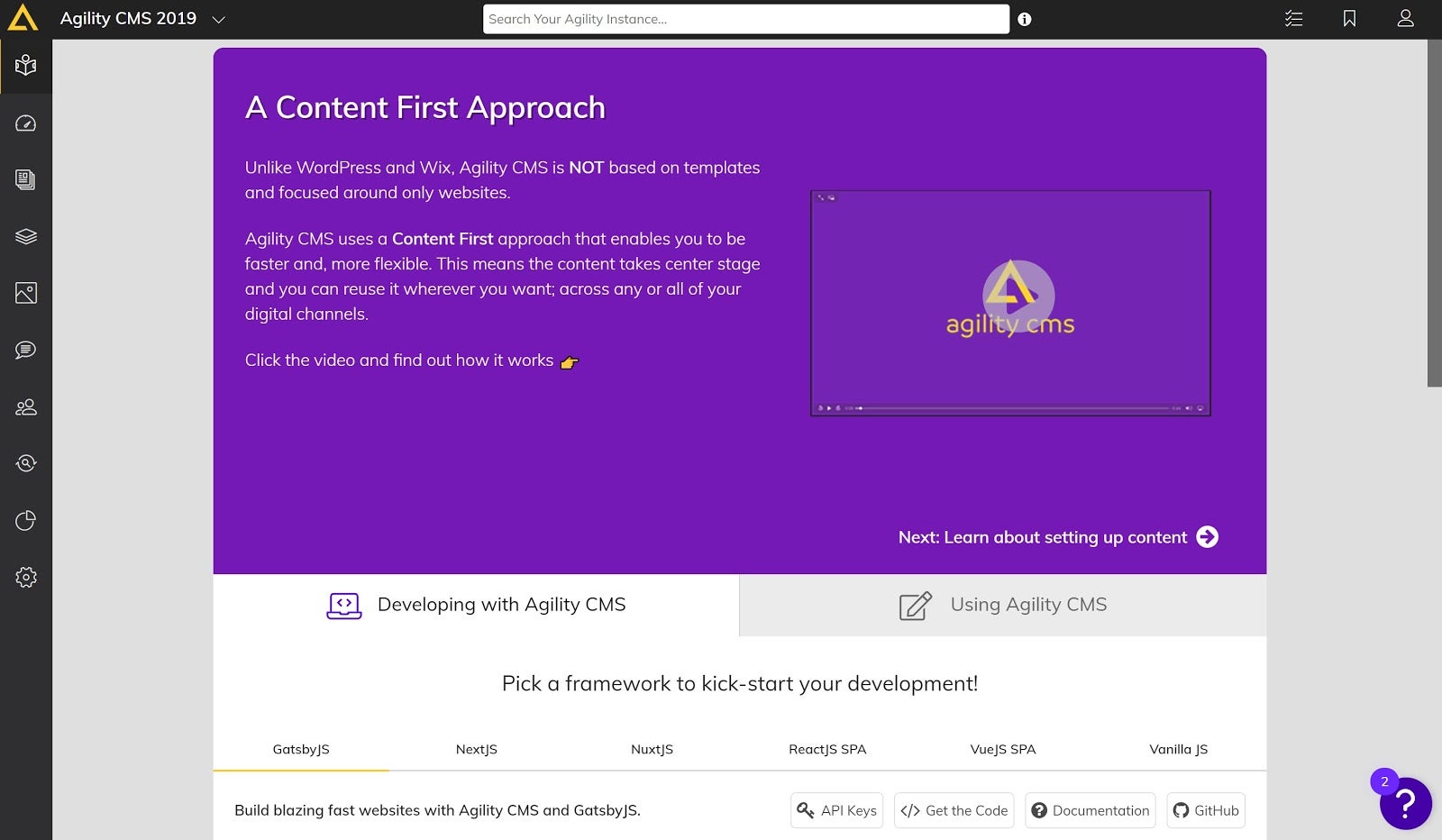Open the GitHub button
The image size is (1442, 840).
(x=1206, y=810)
